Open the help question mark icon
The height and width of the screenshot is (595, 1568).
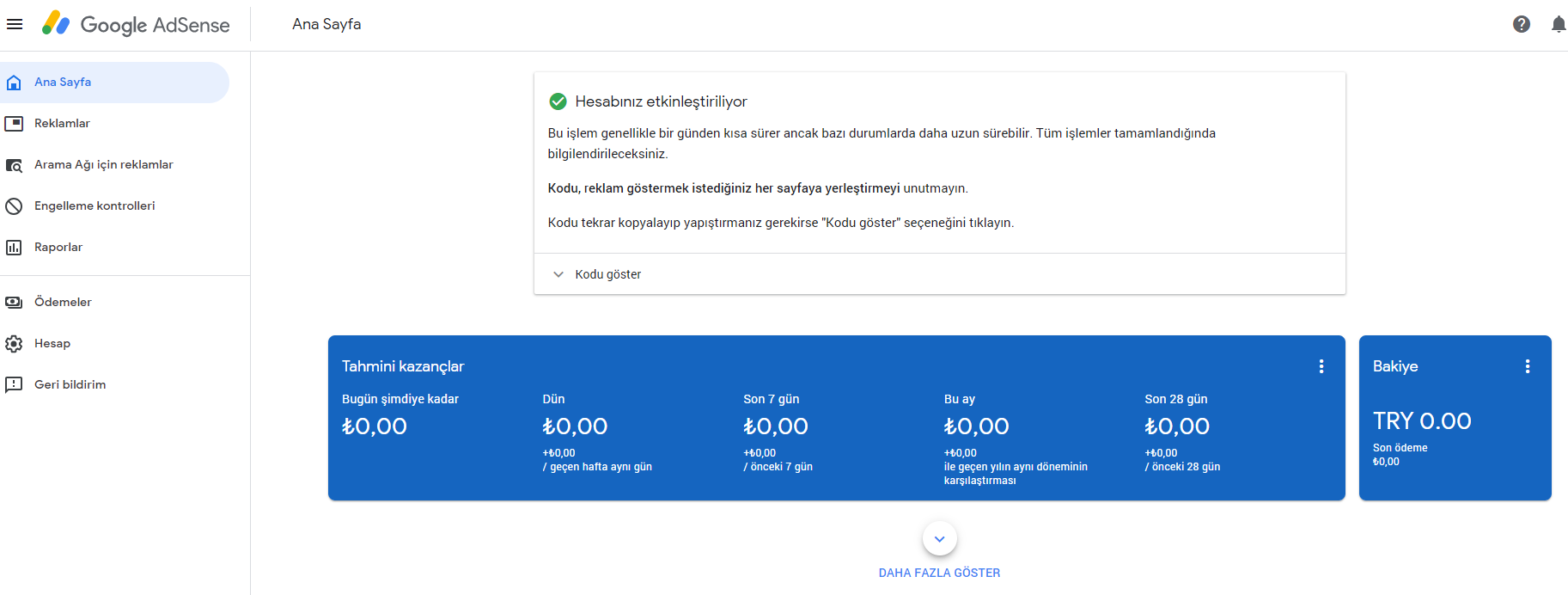click(1521, 24)
